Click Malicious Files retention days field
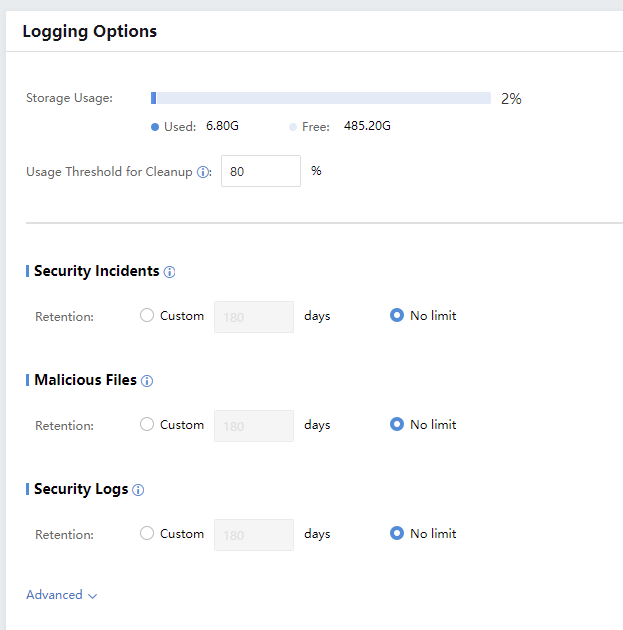This screenshot has height=630, width=623. click(x=254, y=425)
